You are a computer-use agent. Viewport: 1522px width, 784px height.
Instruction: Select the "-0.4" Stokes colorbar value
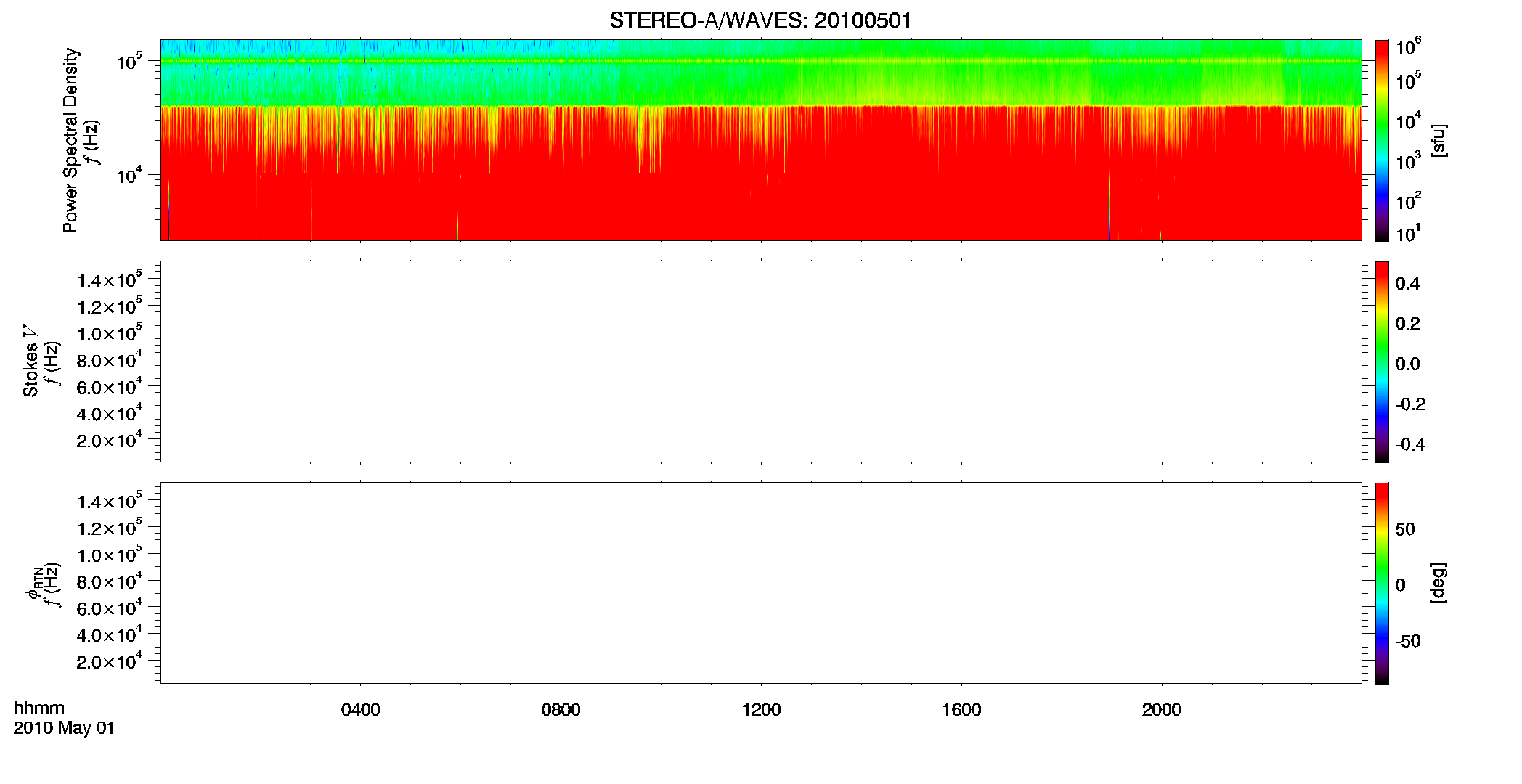pos(1410,445)
